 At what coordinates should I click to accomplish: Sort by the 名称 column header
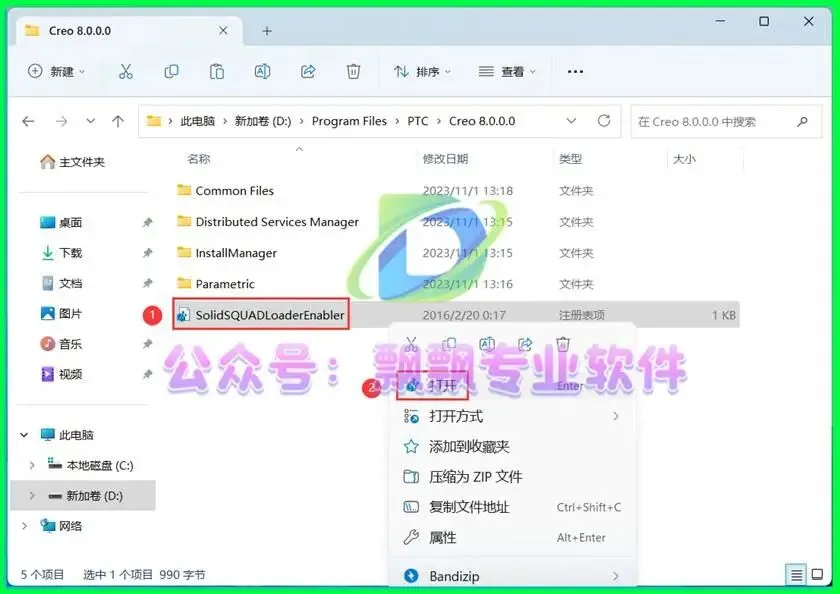click(x=199, y=159)
